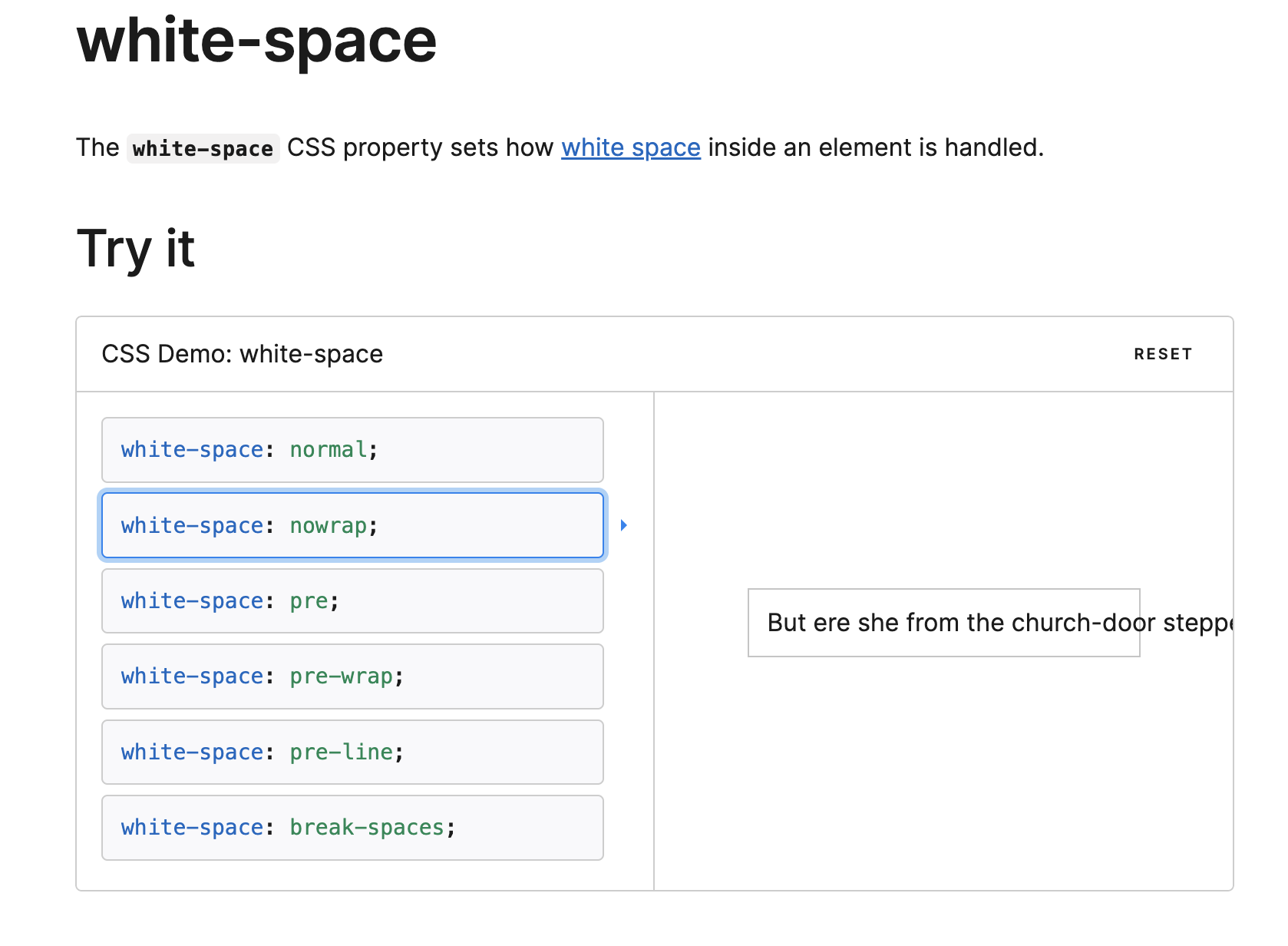Select the white-space: nowrap option
Screen dimensions: 1288x946
click(x=352, y=525)
